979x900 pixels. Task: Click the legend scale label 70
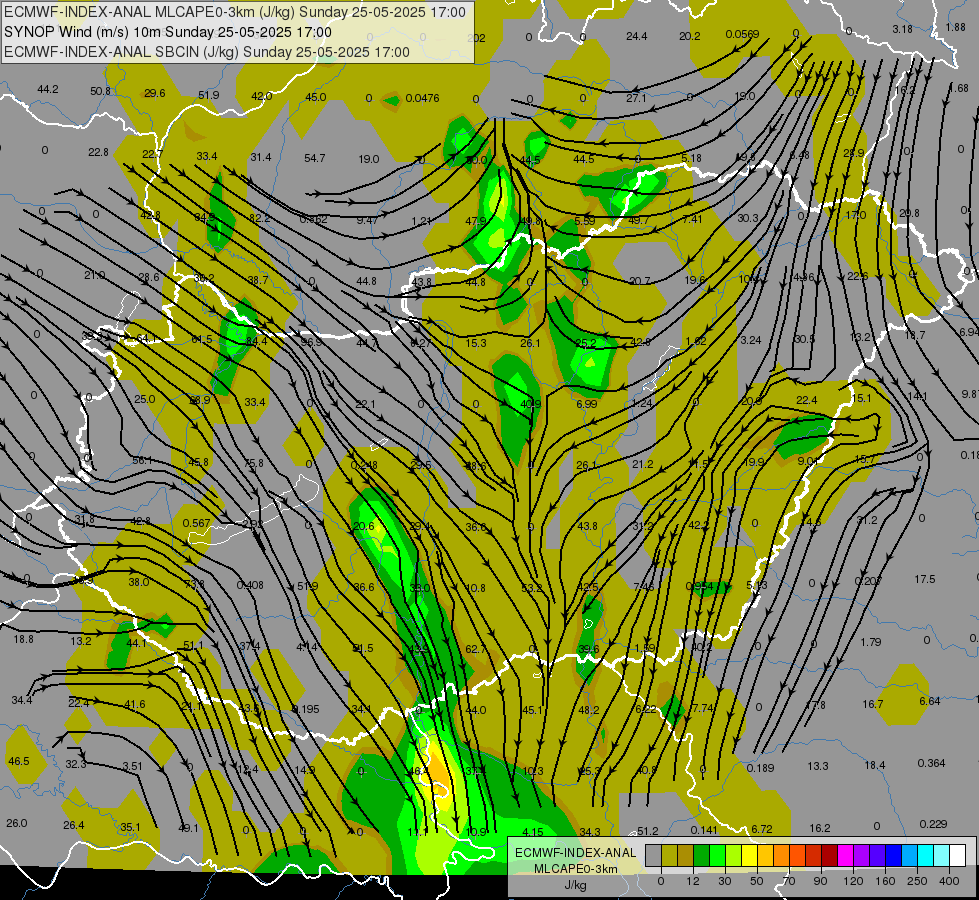click(x=789, y=881)
